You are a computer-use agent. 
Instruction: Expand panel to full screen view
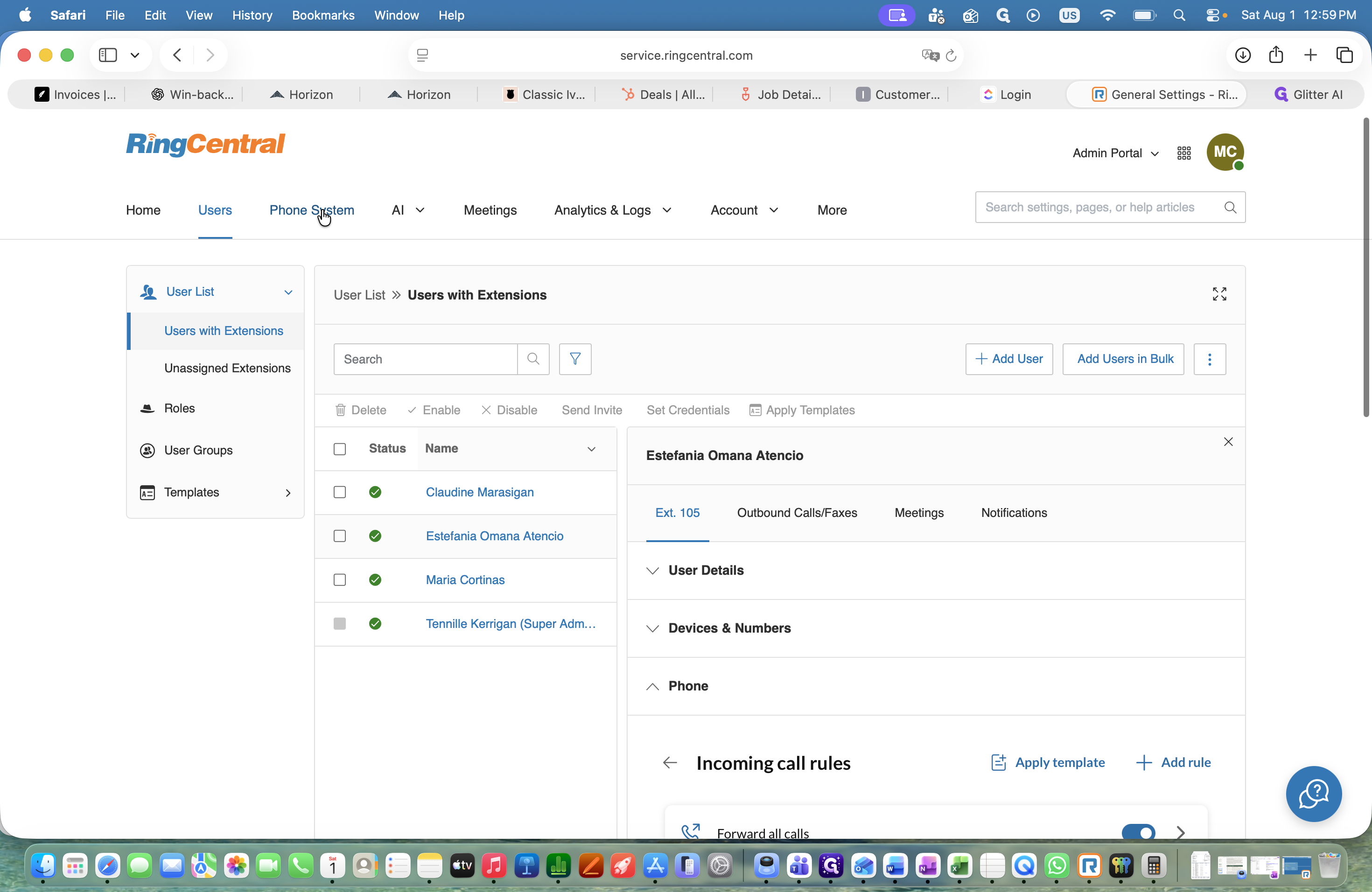[x=1219, y=294]
